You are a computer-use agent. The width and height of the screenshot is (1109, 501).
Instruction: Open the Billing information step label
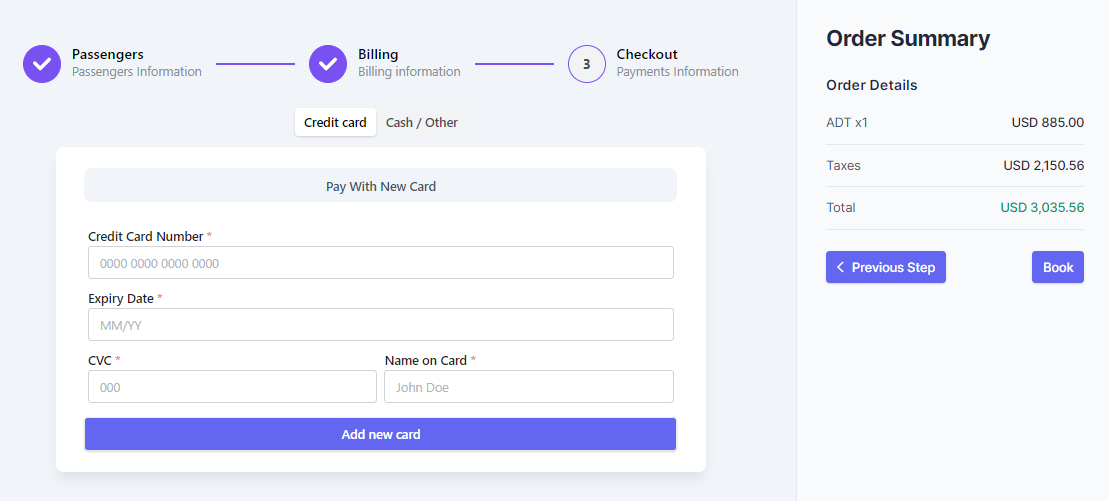[409, 72]
